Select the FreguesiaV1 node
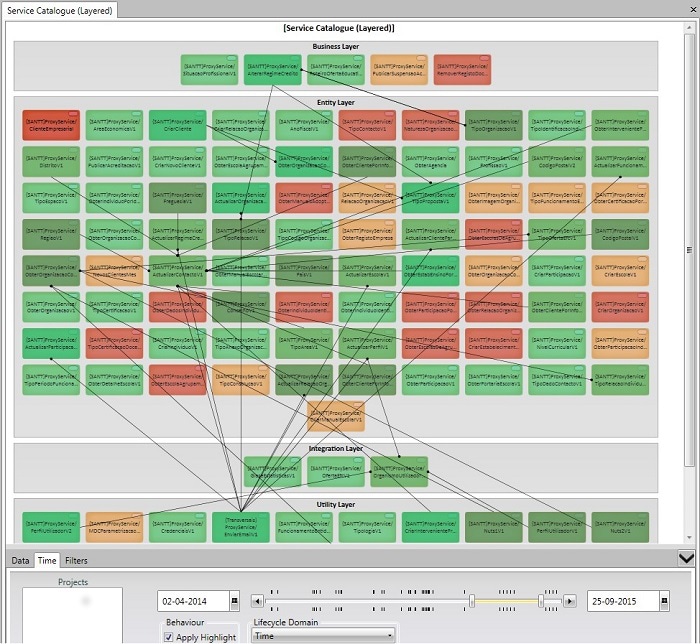The width and height of the screenshot is (700, 644). [x=178, y=198]
